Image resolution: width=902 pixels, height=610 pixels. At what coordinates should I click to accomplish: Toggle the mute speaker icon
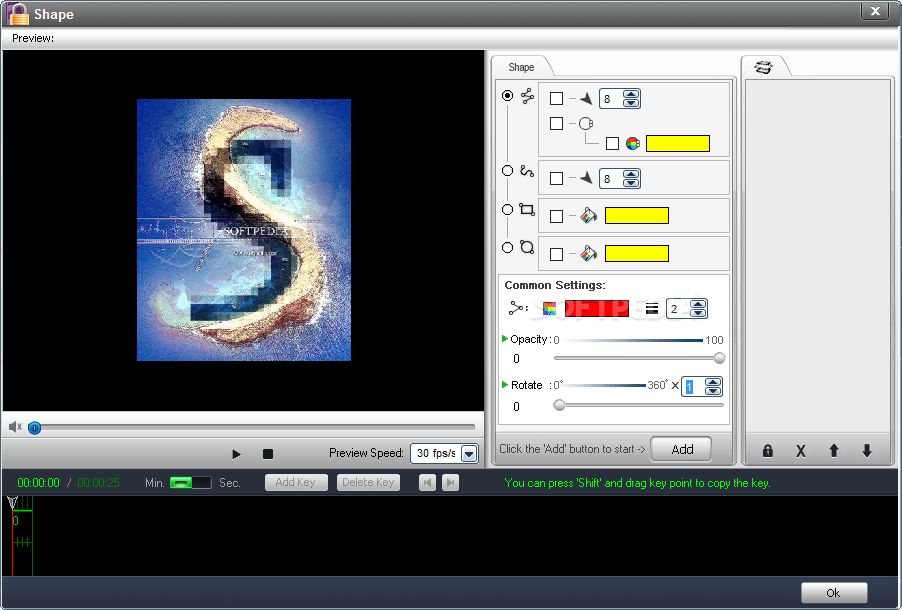click(15, 427)
